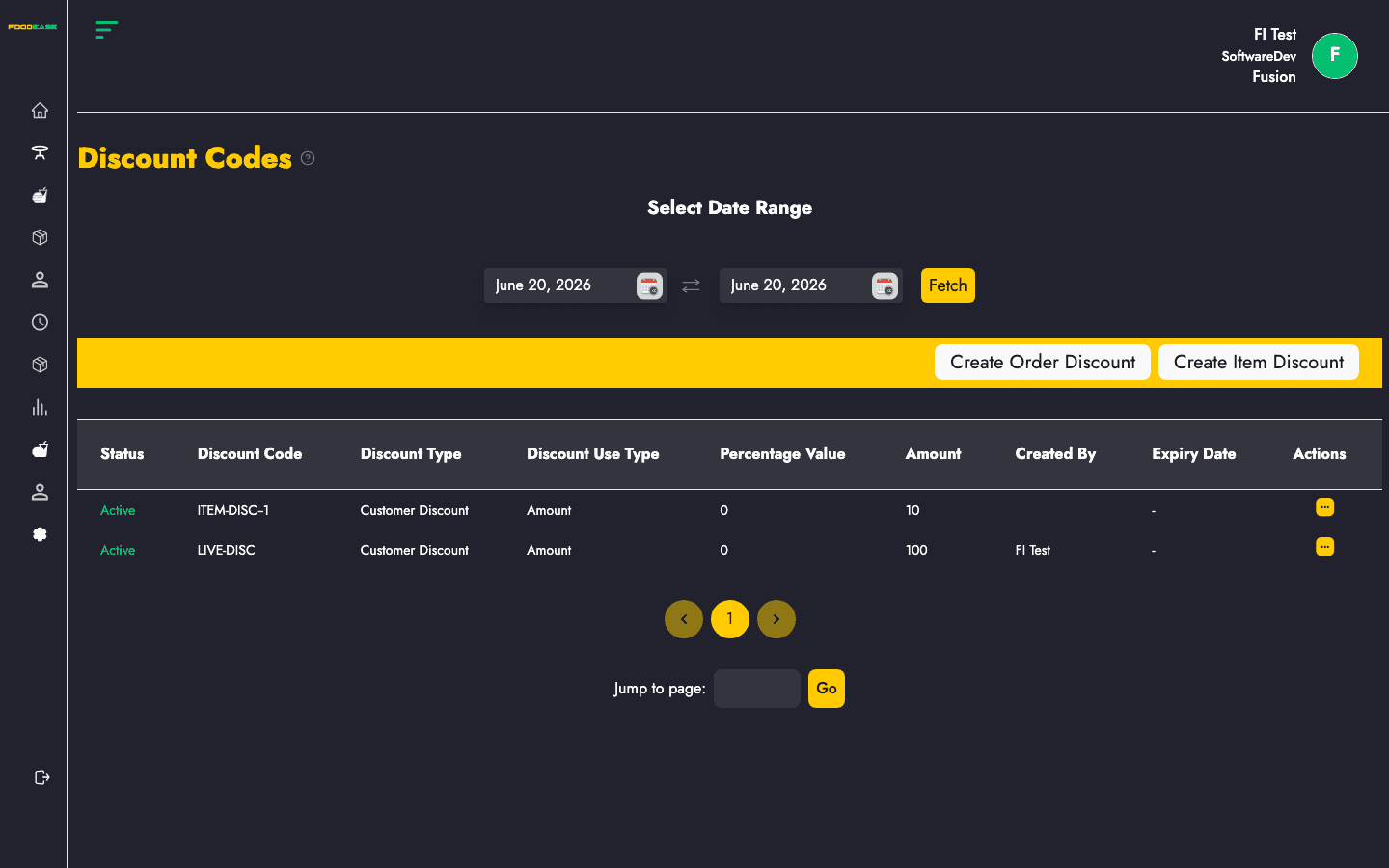This screenshot has width=1389, height=868.
Task: Click Active status in LIVE-DISC row
Action: coord(118,551)
